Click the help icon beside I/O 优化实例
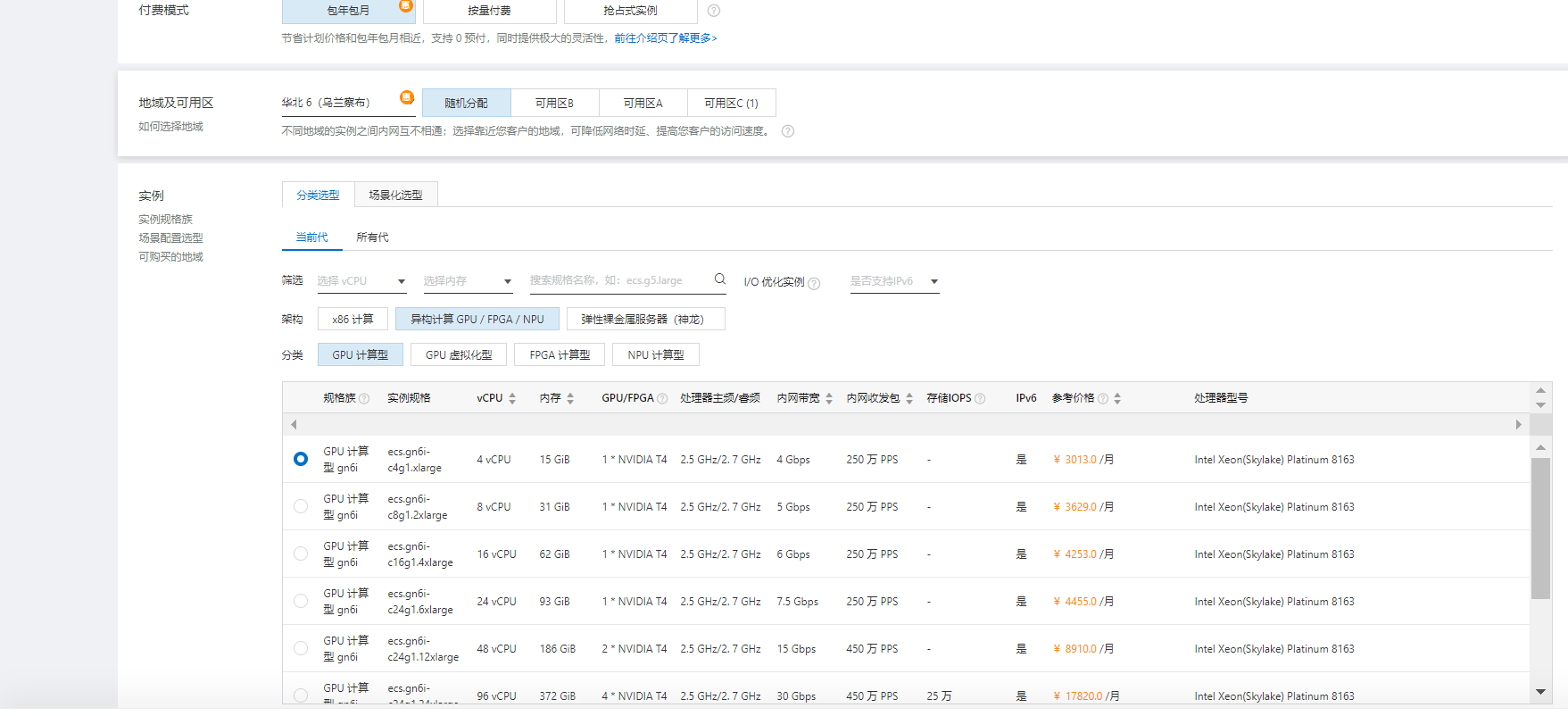This screenshot has height=716, width=1568. pos(814,283)
